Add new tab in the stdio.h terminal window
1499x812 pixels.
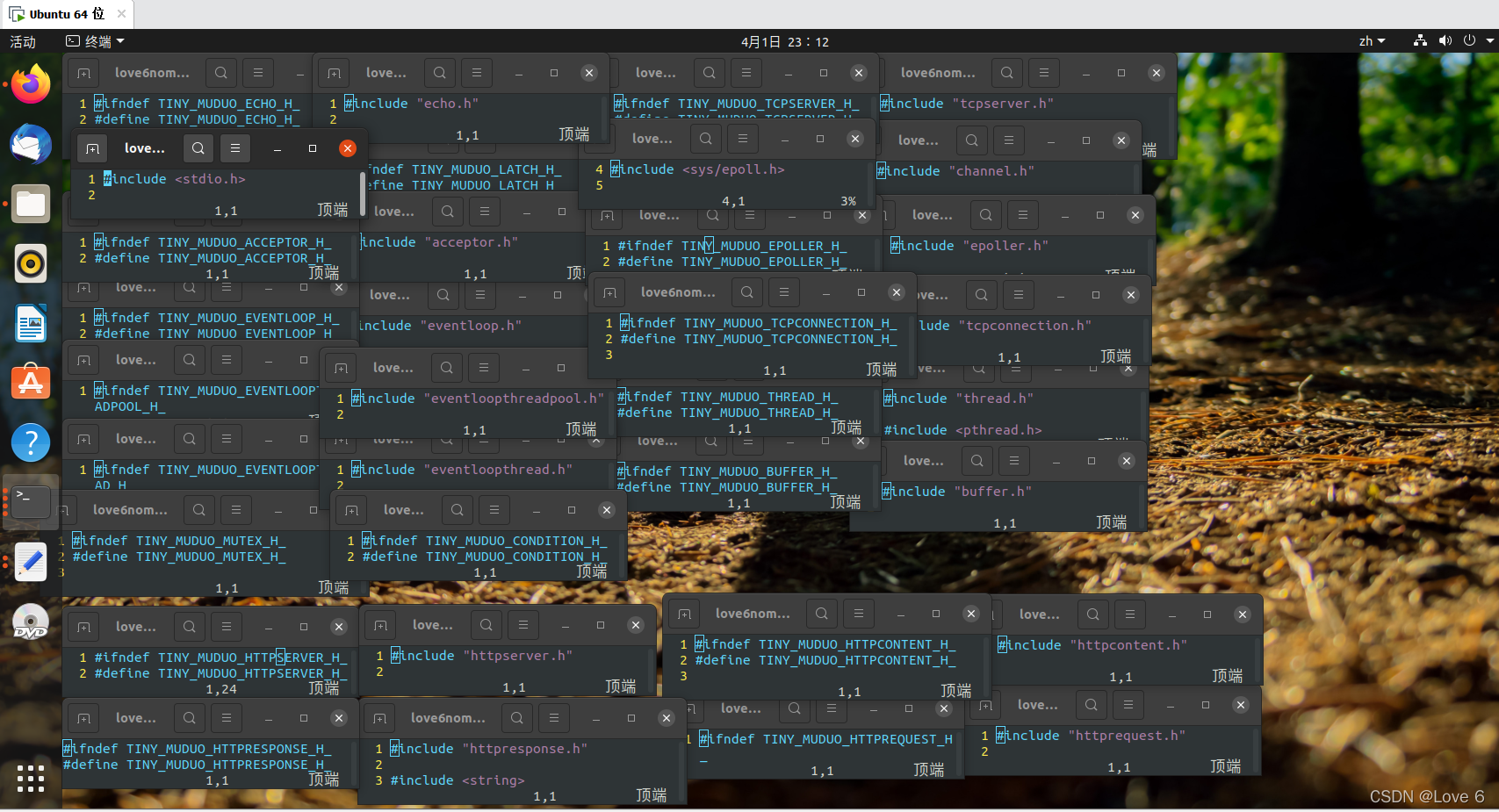(x=92, y=148)
